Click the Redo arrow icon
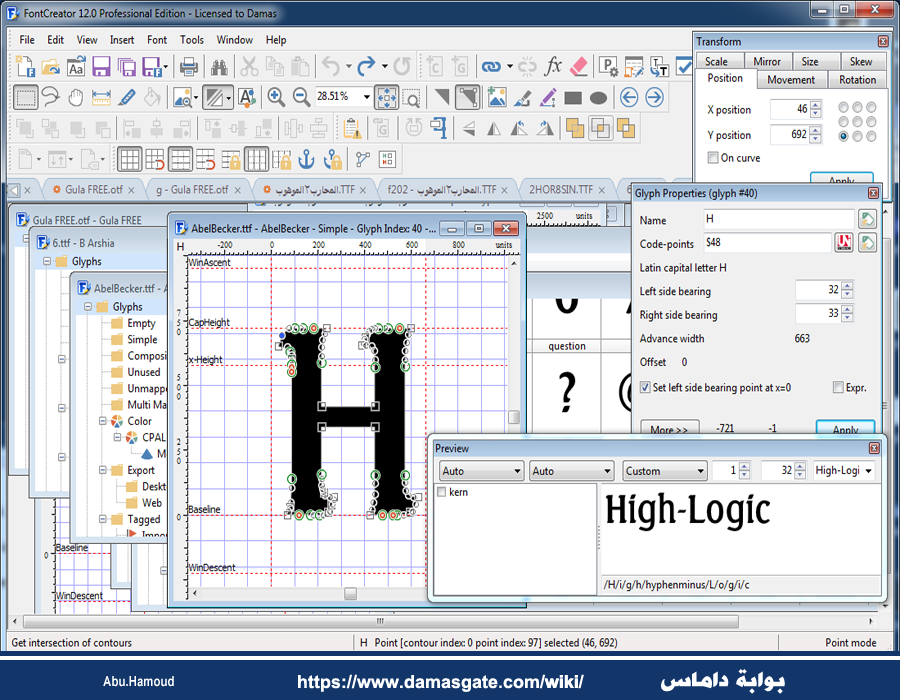This screenshot has height=700, width=900. click(366, 67)
